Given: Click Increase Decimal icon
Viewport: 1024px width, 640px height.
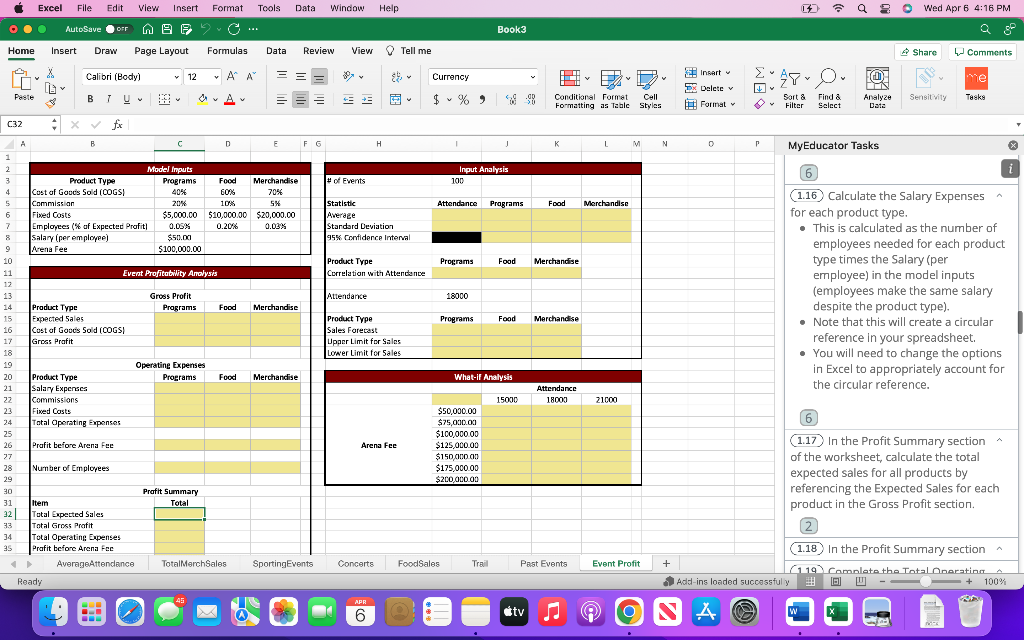Looking at the screenshot, I should (x=511, y=100).
